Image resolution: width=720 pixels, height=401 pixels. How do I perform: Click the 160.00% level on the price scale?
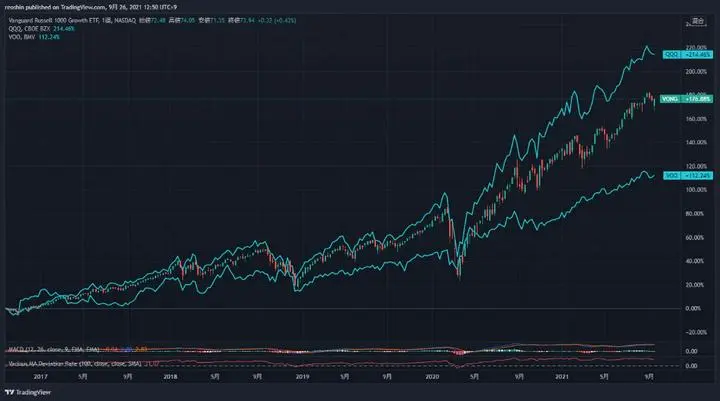[x=696, y=119]
